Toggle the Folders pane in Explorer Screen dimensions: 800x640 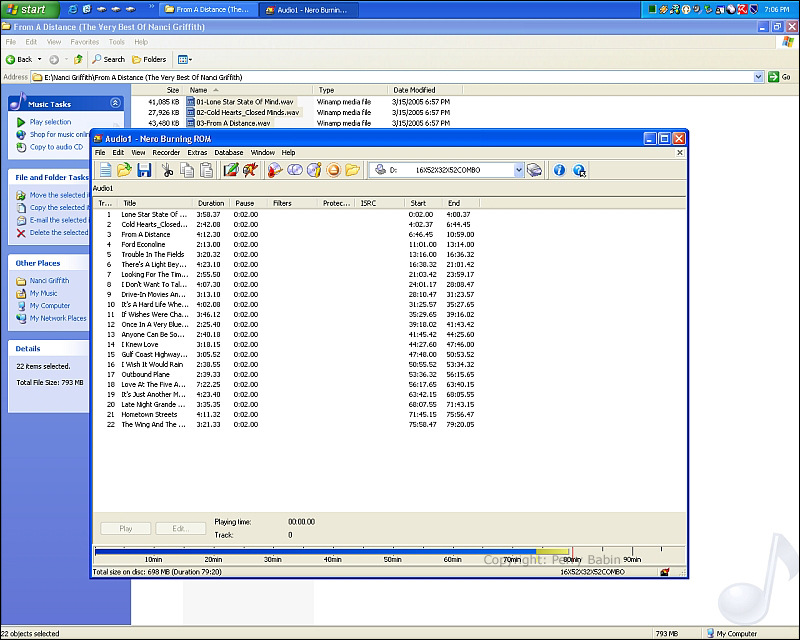pos(149,60)
